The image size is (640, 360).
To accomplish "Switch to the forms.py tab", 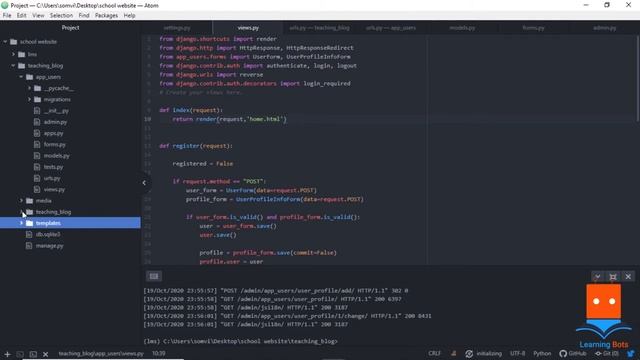I will 533,28.
